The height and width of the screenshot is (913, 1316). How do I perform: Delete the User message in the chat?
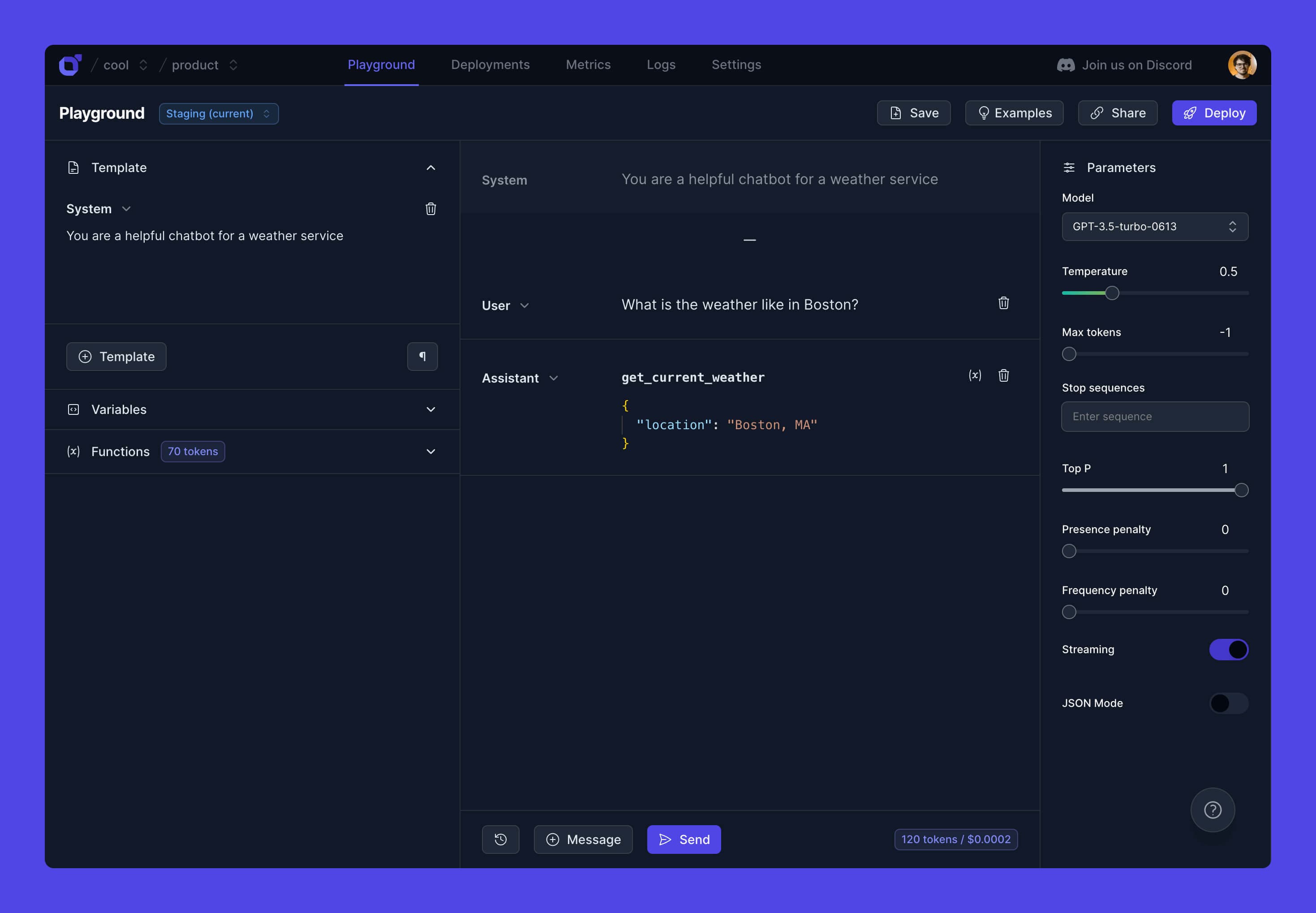coord(1004,303)
